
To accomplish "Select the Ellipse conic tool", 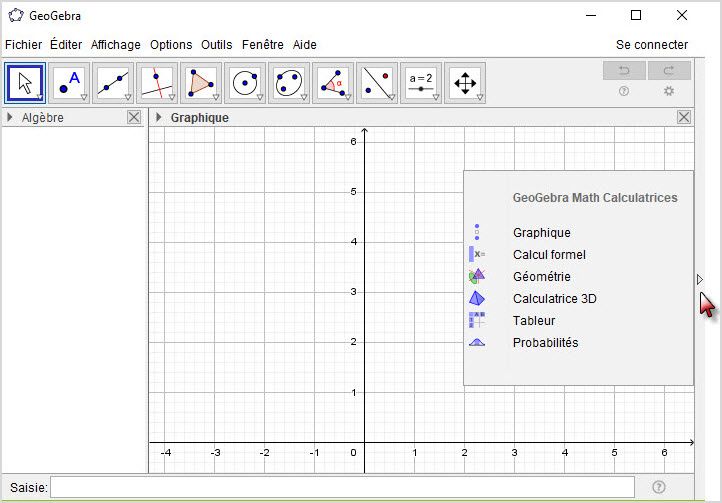I will tap(289, 83).
